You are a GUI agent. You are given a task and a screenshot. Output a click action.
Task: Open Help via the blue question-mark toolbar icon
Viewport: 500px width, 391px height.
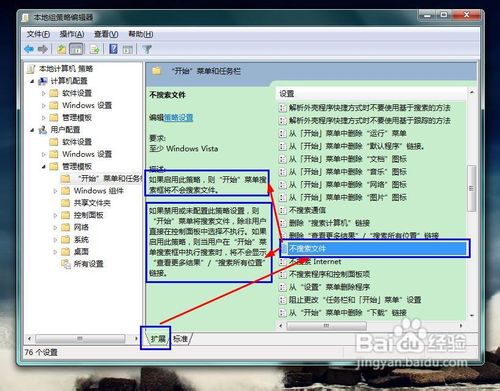(113, 49)
